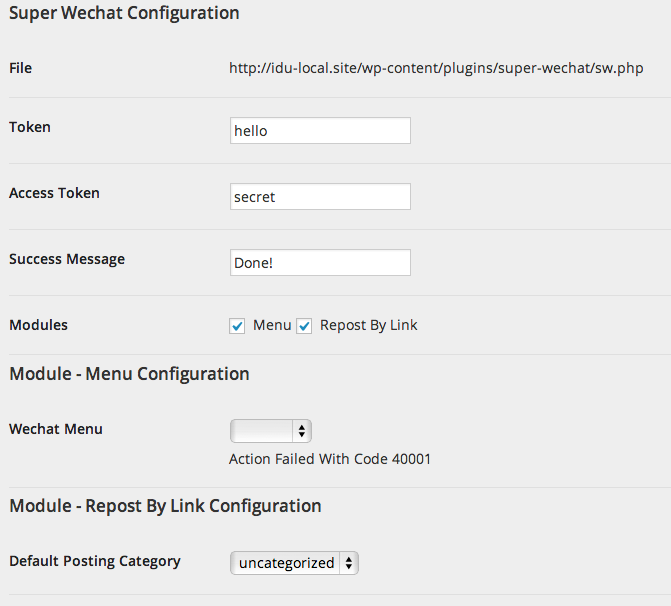Uncheck the Menu module checkbox
671x606 pixels.
pos(237,326)
